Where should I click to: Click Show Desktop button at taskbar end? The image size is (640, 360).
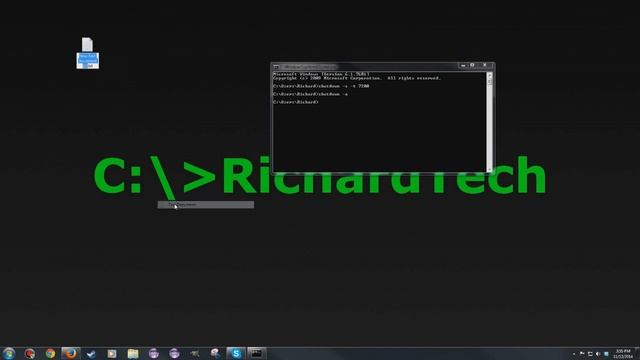pyautogui.click(x=637, y=354)
